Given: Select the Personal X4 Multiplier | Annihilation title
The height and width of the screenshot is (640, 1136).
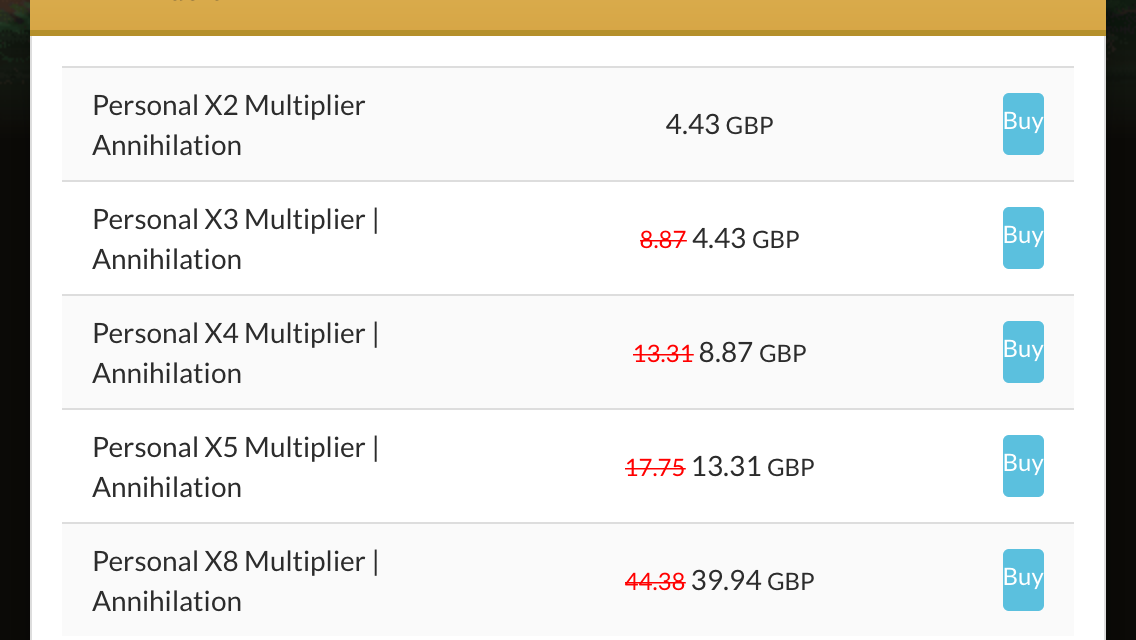Looking at the screenshot, I should (235, 353).
